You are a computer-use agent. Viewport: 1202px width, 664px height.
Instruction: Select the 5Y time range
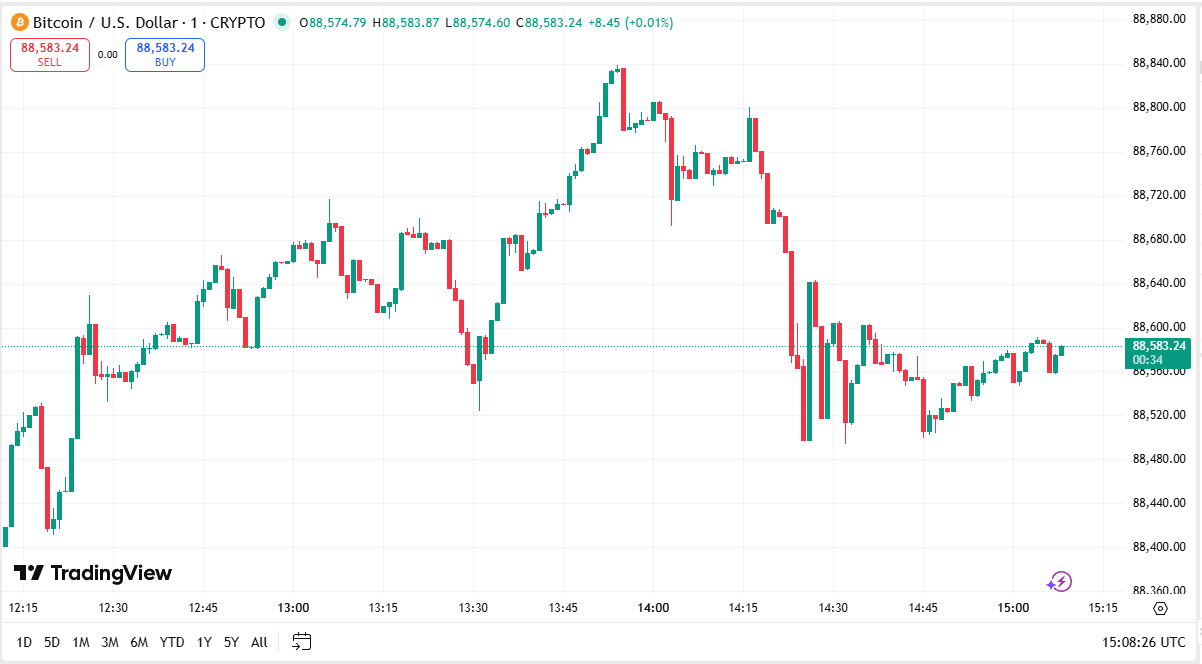(231, 642)
